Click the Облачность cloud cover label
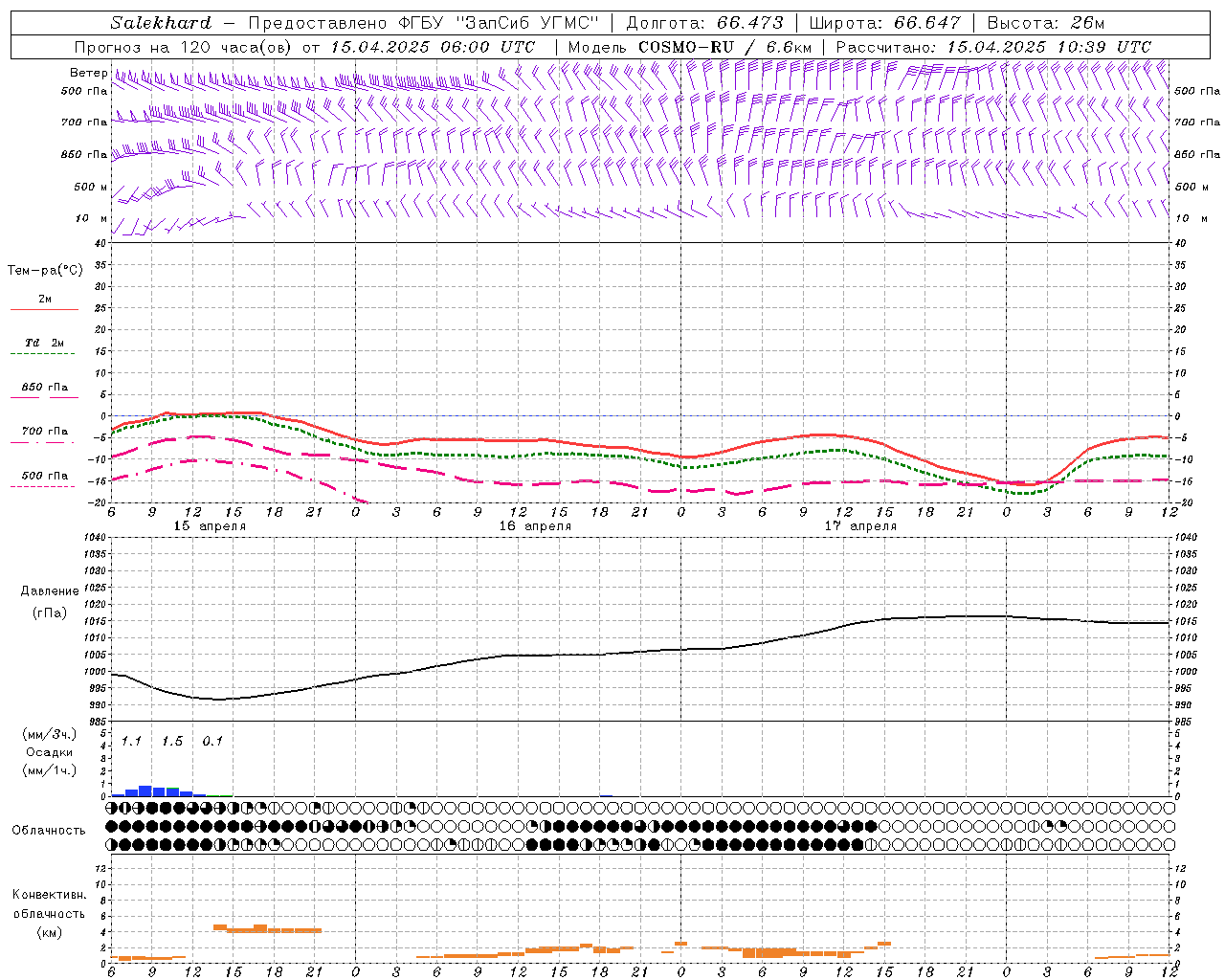 click(x=49, y=830)
